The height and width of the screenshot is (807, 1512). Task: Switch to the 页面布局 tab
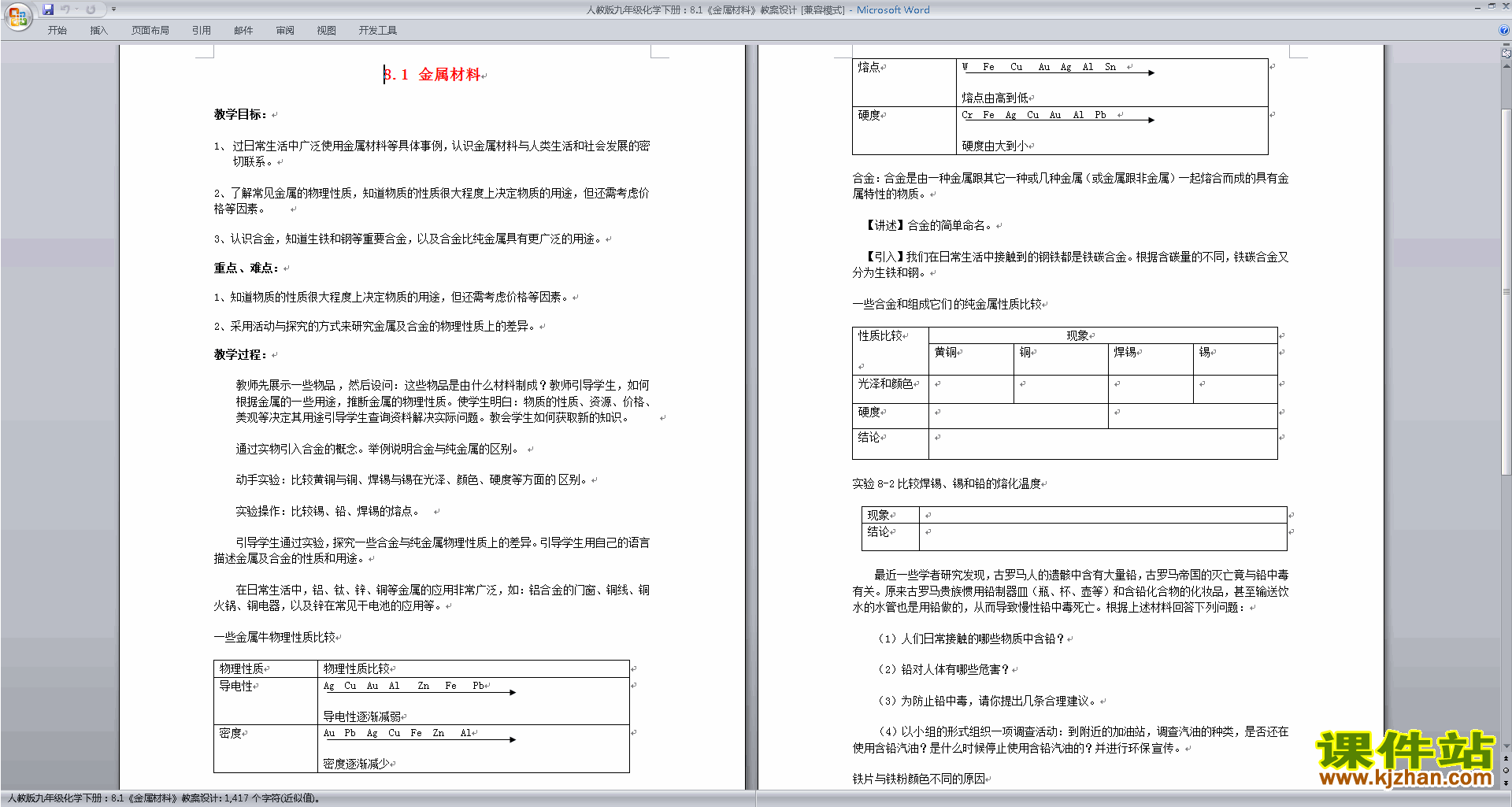[150, 31]
